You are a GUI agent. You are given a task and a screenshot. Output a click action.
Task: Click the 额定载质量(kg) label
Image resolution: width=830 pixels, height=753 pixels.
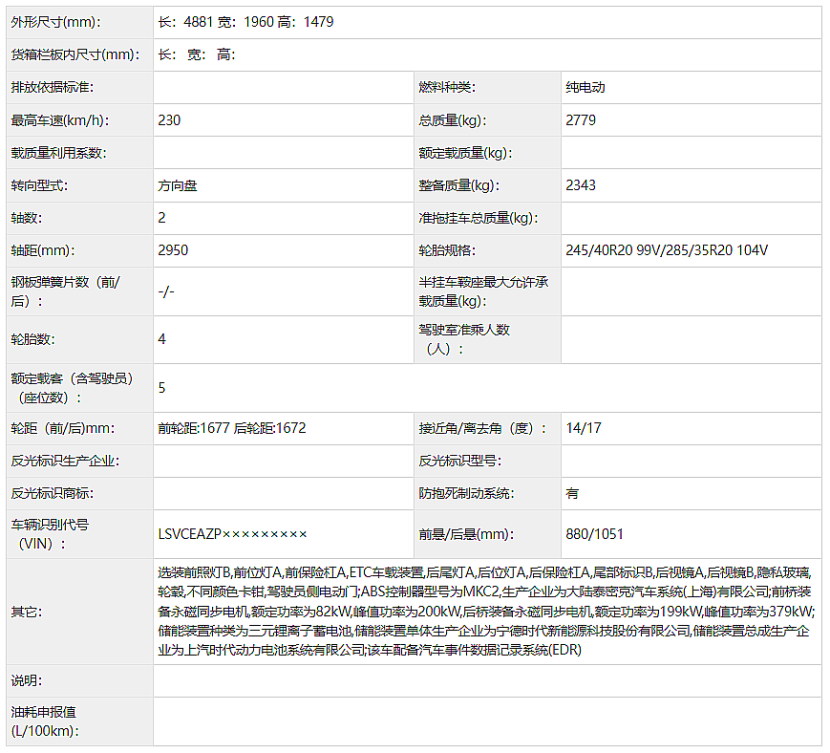[465, 153]
